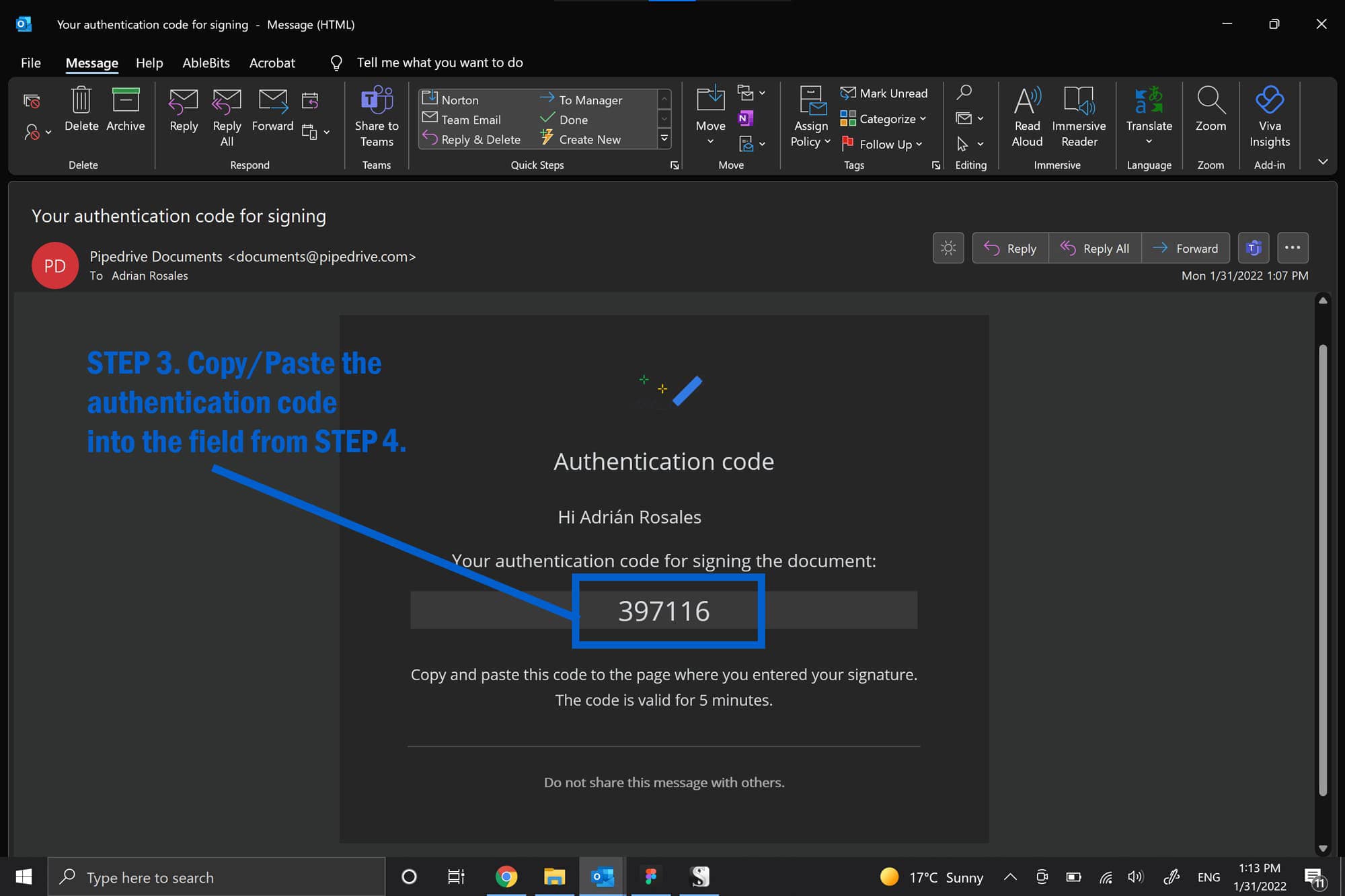Mark message as Unread
Viewport: 1345px width, 896px height.
pyautogui.click(x=884, y=93)
